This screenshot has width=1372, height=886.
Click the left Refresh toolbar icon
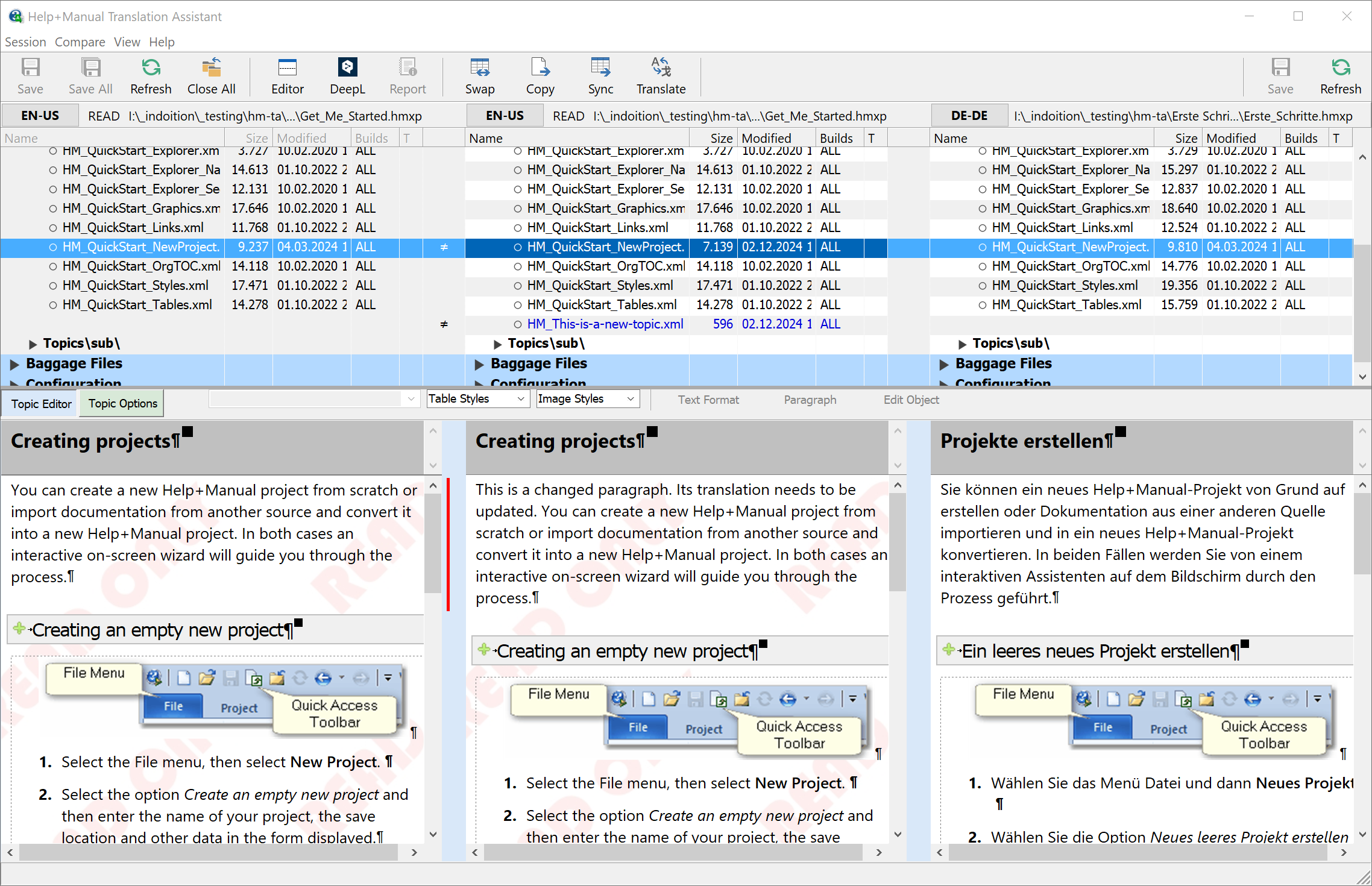[151, 77]
